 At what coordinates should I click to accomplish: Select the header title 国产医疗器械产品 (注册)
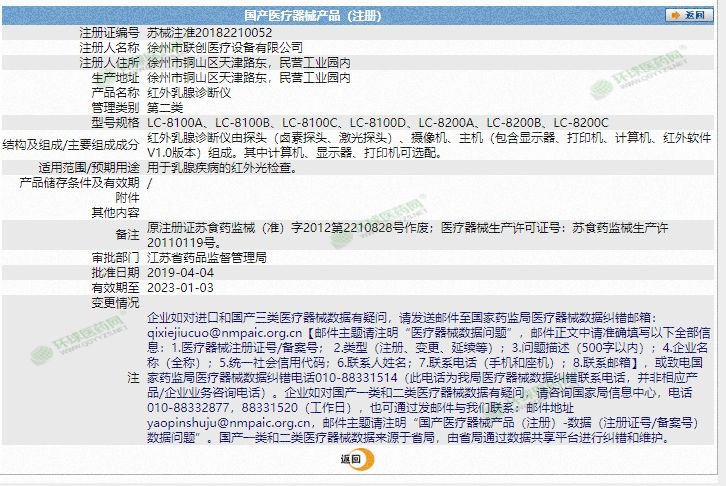coord(313,16)
